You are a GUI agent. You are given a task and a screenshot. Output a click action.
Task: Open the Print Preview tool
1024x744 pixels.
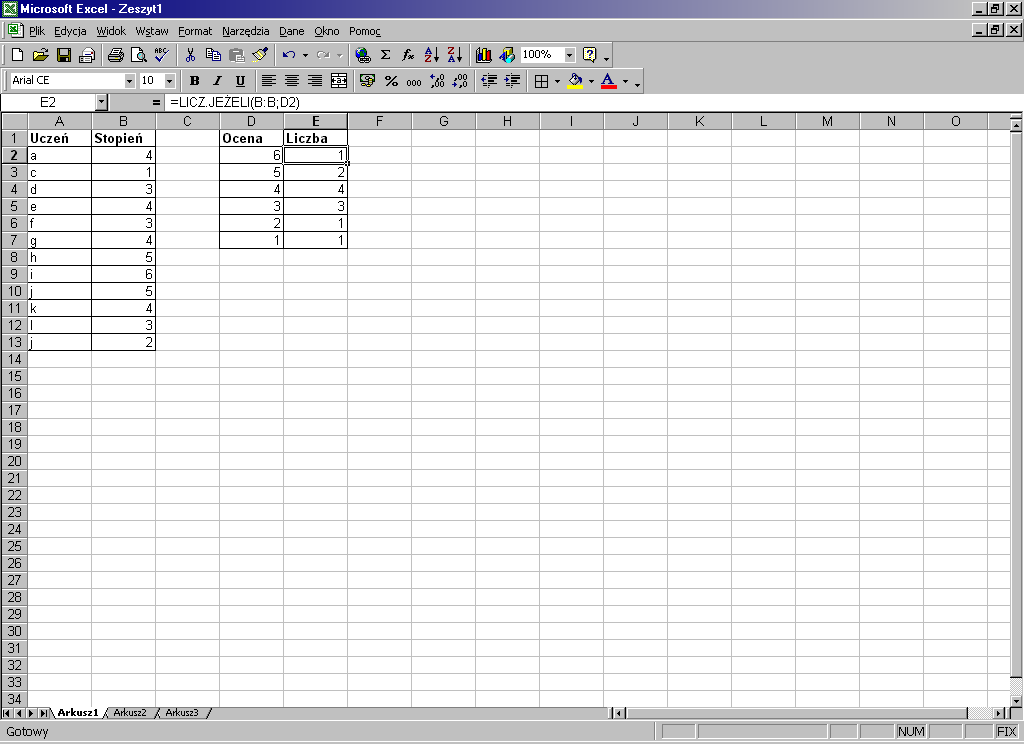click(x=138, y=55)
